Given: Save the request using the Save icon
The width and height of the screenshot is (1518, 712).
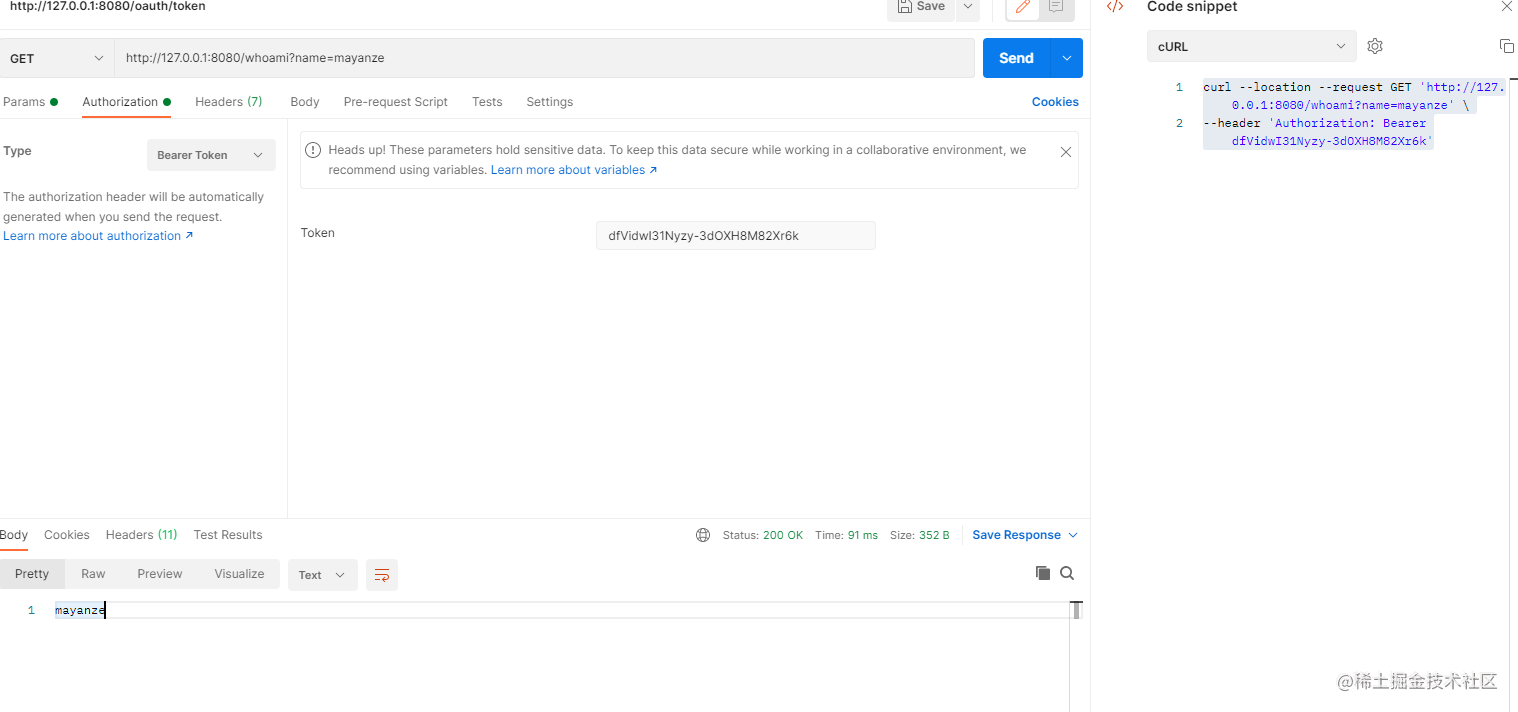Looking at the screenshot, I should click(921, 6).
